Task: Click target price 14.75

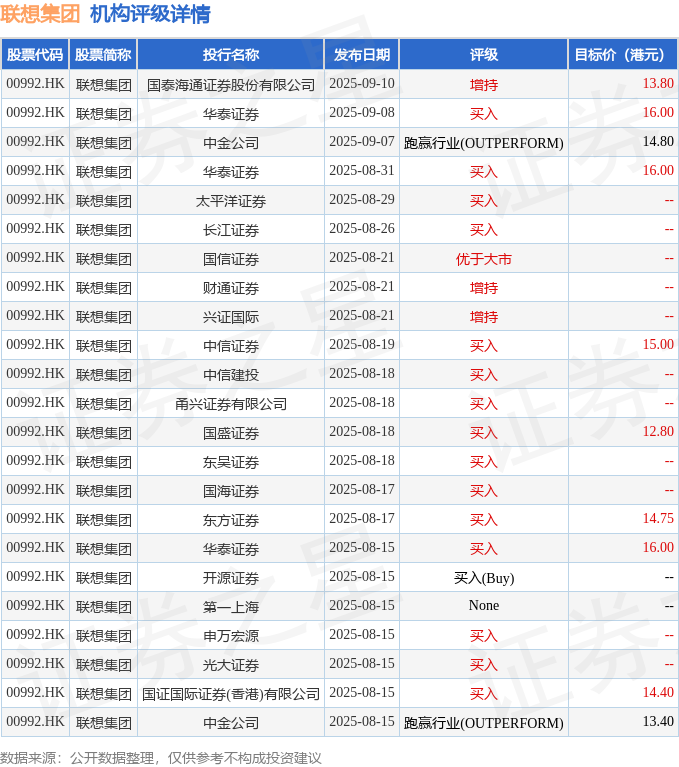Action: click(x=658, y=519)
